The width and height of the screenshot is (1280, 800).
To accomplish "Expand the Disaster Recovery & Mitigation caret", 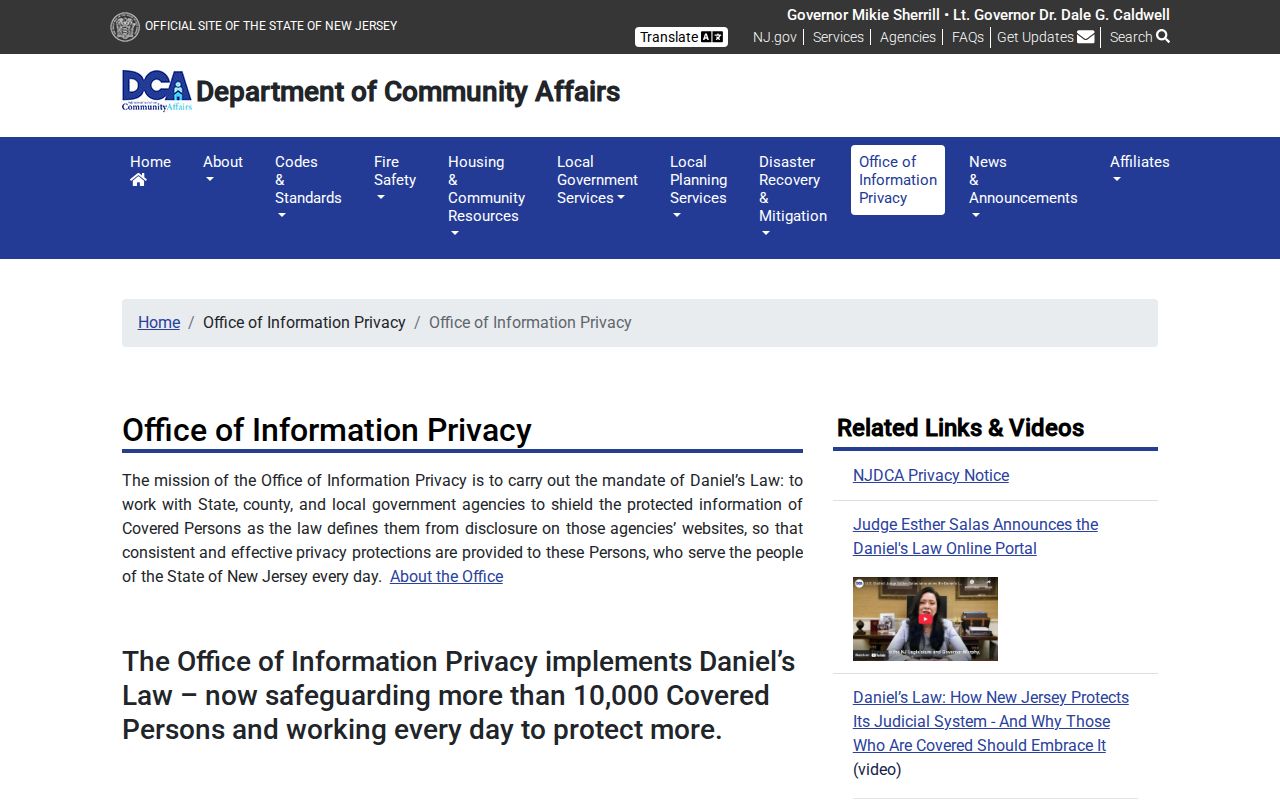I will point(765,234).
